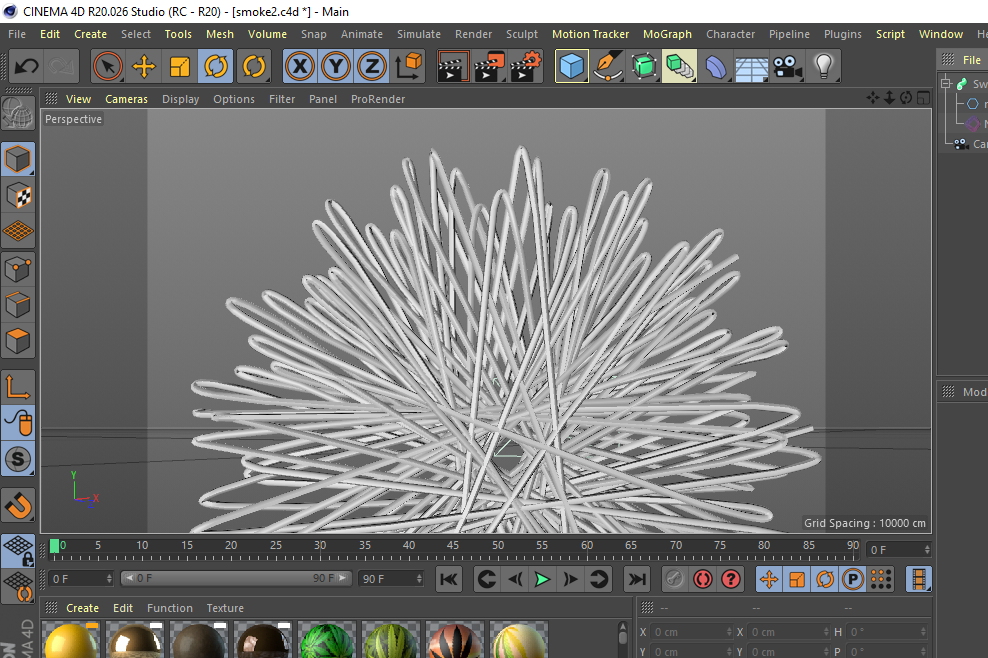988x658 pixels.
Task: Go to start of animation
Action: [449, 579]
